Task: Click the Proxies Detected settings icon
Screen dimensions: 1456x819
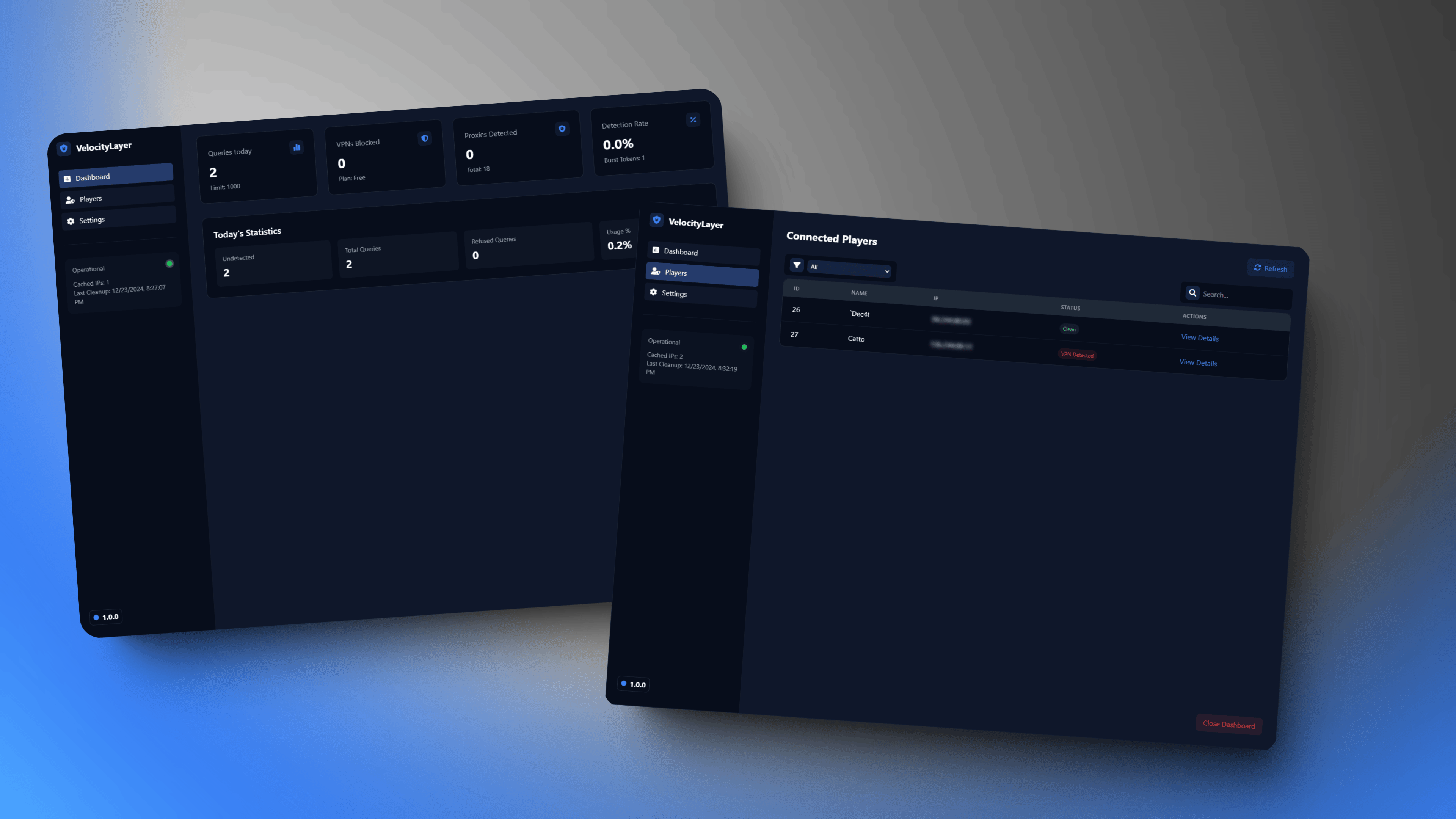Action: click(x=562, y=128)
